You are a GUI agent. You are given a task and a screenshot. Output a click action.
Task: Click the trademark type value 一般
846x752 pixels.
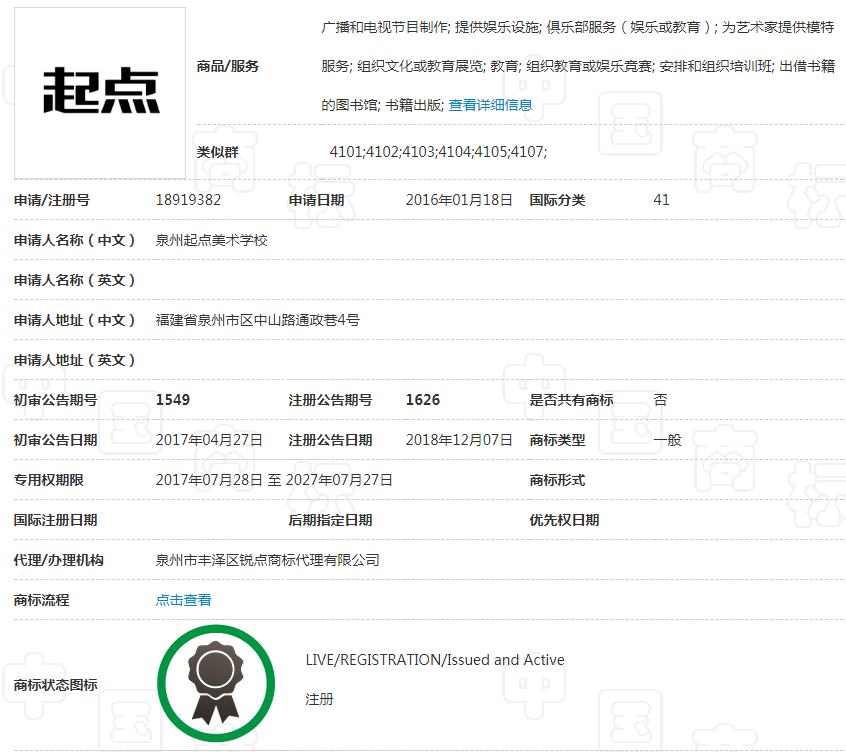coord(667,440)
